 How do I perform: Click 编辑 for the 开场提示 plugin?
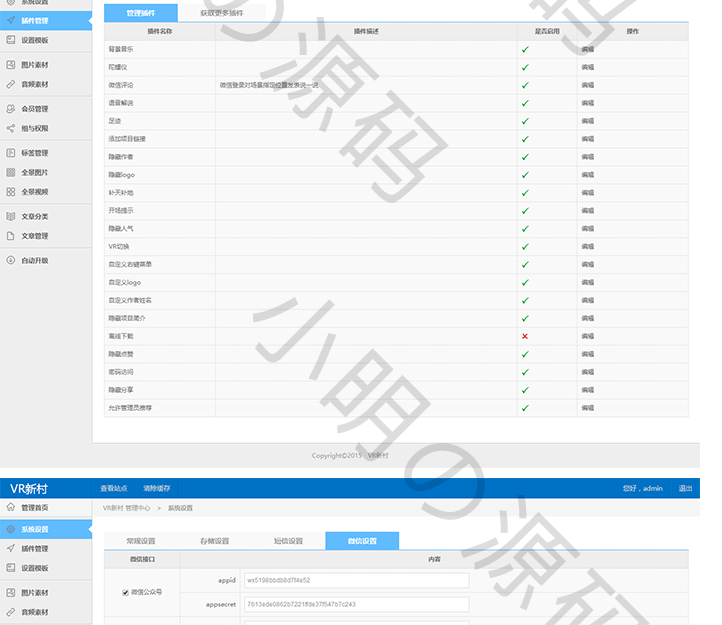click(x=588, y=211)
